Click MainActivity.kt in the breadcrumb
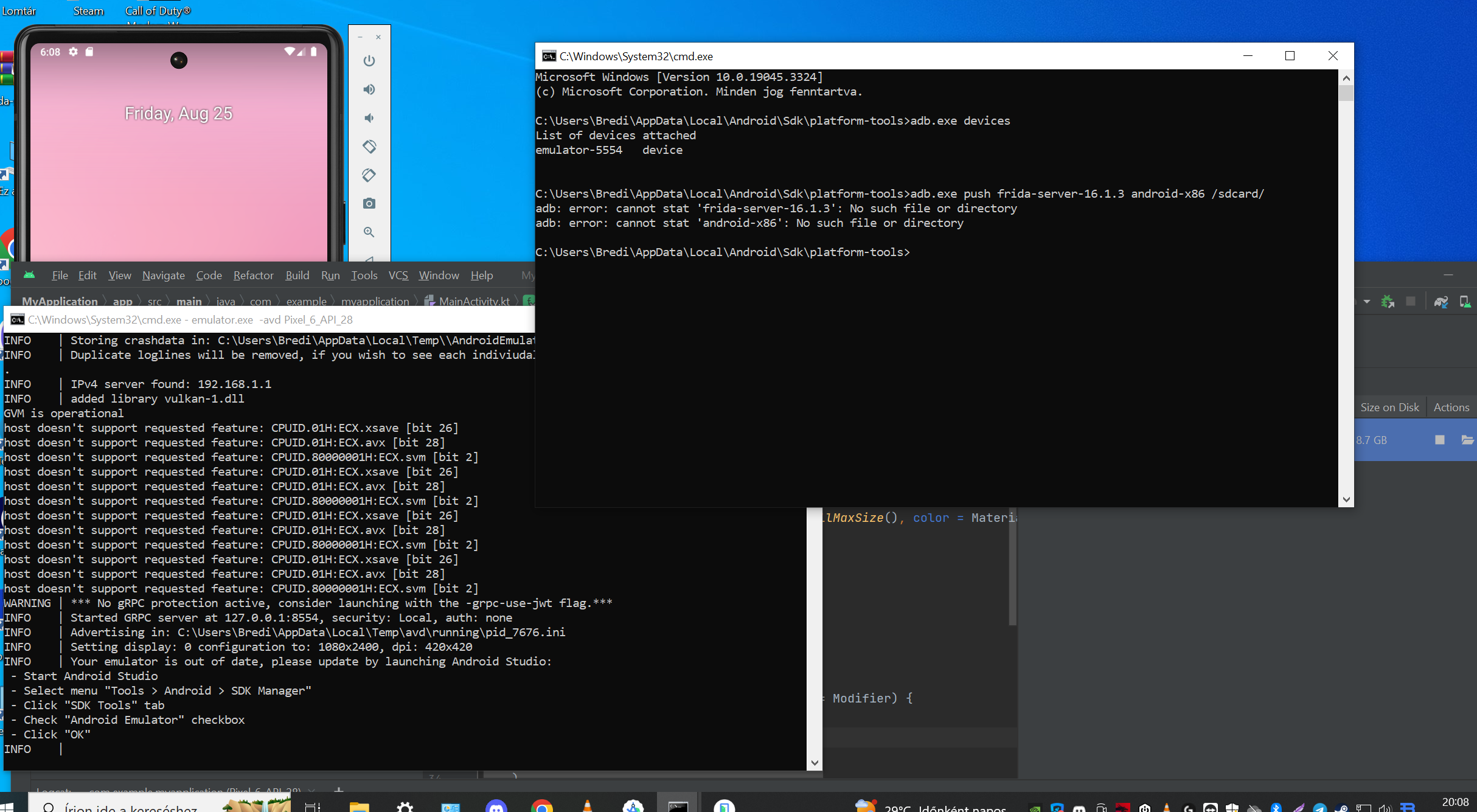Viewport: 1477px width, 812px height. point(474,301)
